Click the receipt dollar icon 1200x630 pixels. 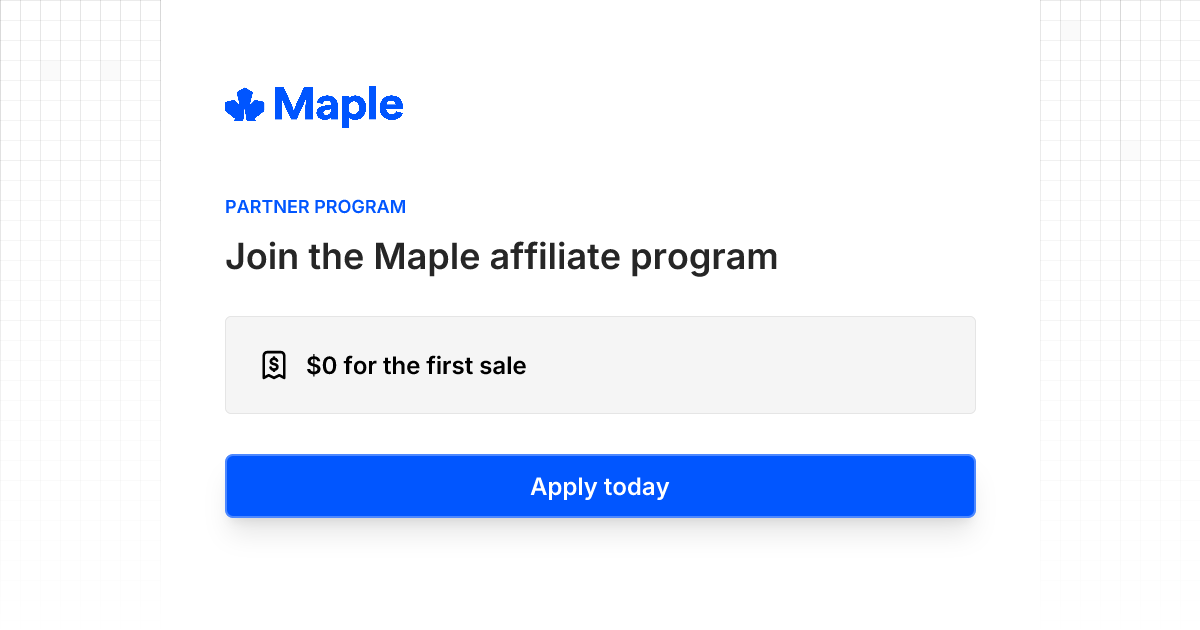point(274,365)
